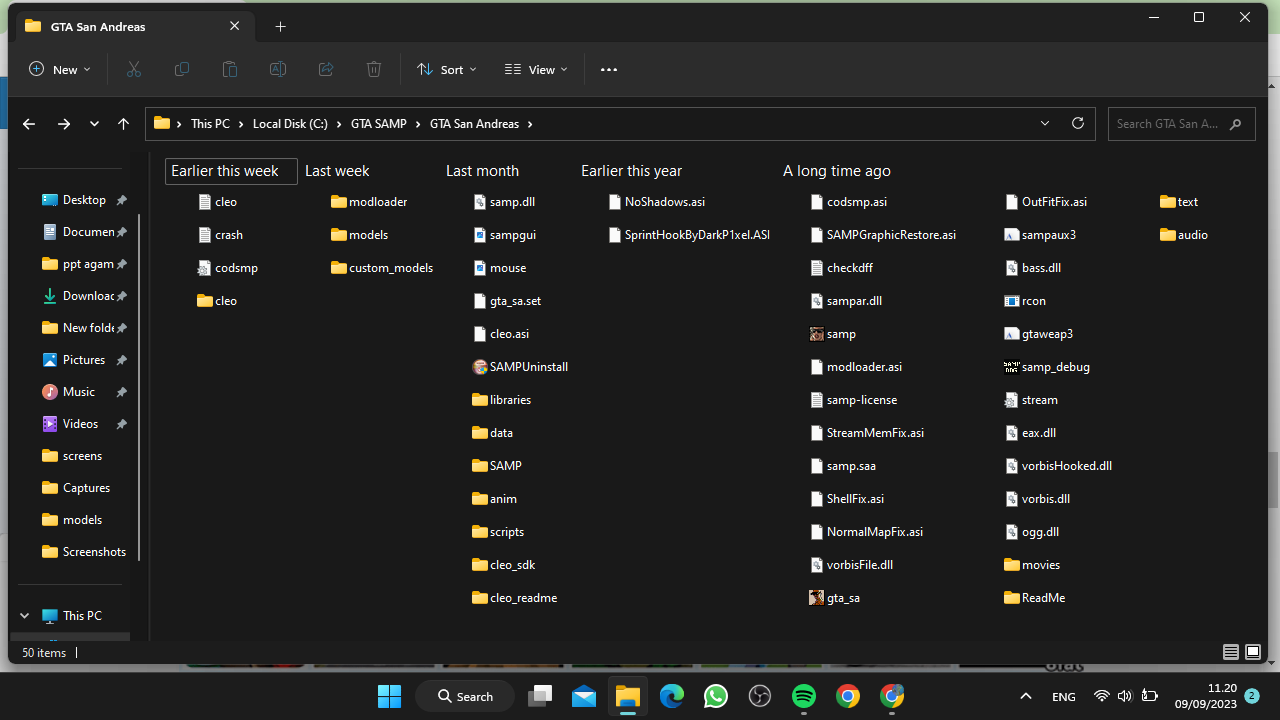This screenshot has width=1280, height=720.
Task: Add a new Explorer tab
Action: pyautogui.click(x=280, y=27)
